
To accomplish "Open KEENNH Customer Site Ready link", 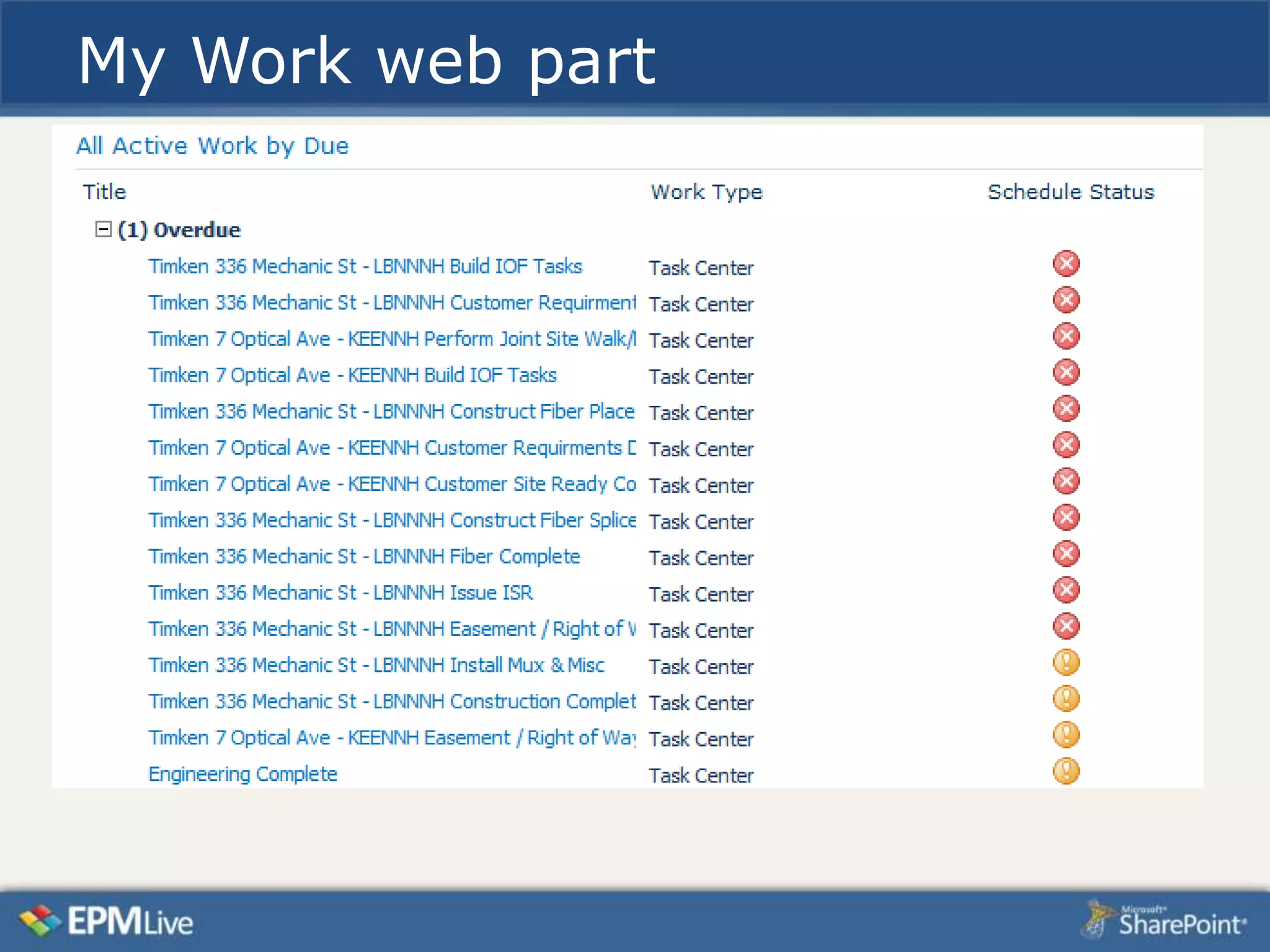I will tap(393, 484).
